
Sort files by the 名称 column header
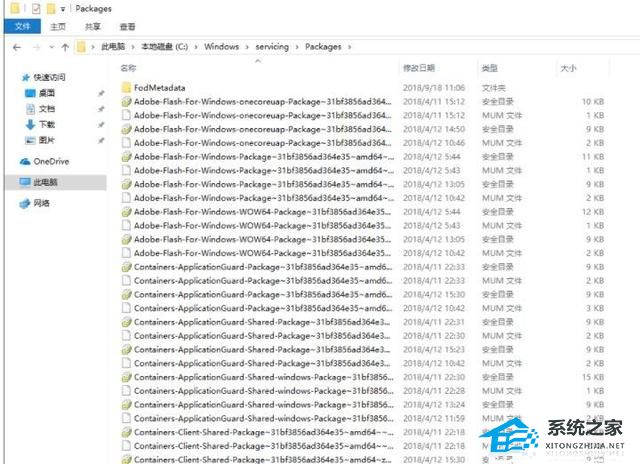(128, 68)
